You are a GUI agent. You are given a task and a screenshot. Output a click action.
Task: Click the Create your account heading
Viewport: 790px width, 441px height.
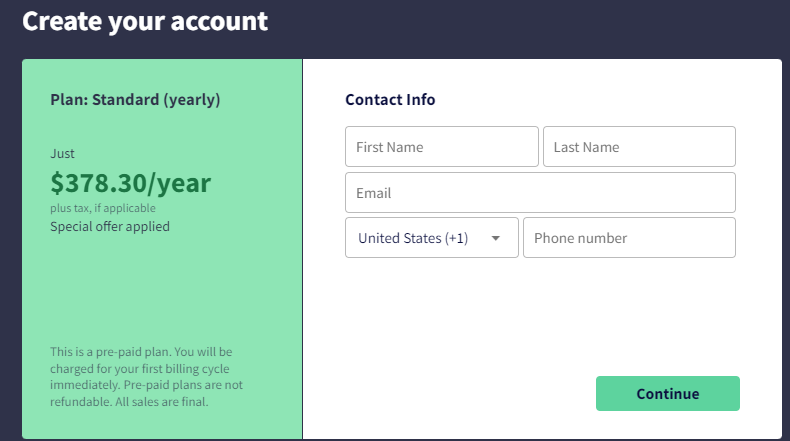tap(145, 21)
